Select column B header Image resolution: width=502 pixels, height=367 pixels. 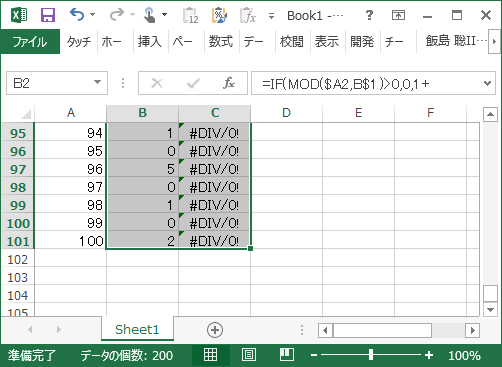tap(143, 113)
